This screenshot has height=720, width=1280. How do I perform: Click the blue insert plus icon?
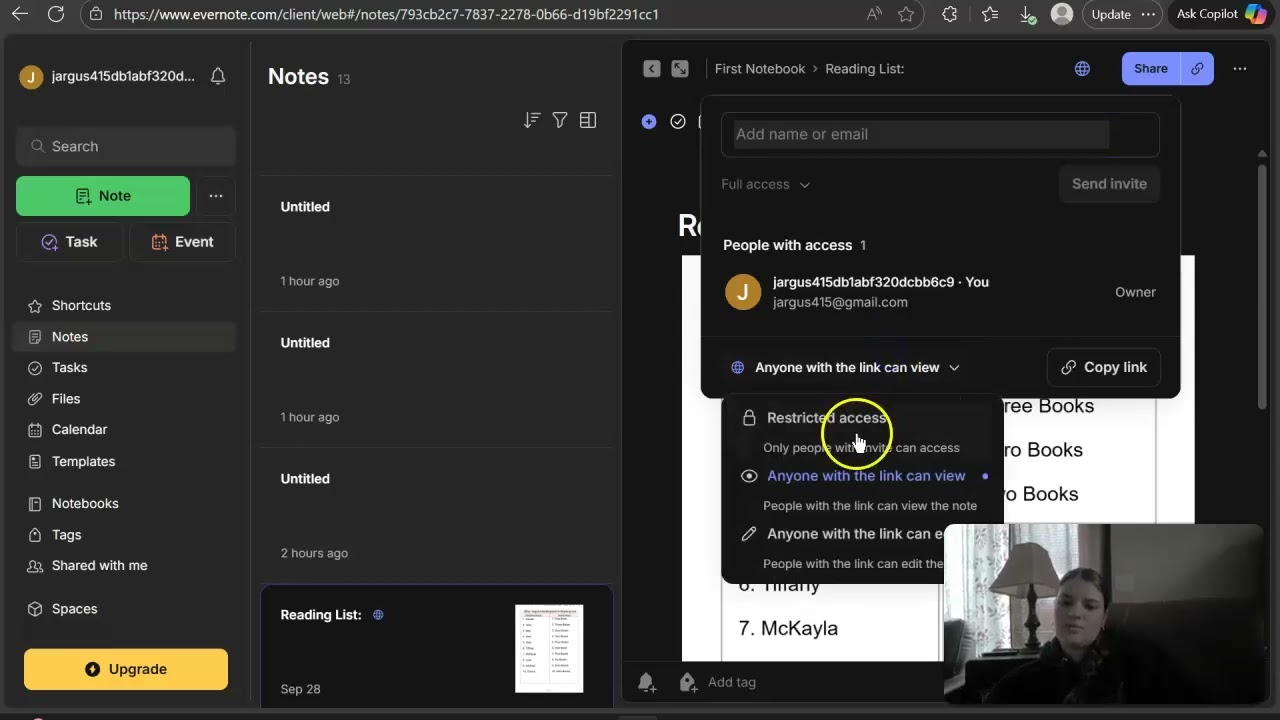tap(649, 121)
